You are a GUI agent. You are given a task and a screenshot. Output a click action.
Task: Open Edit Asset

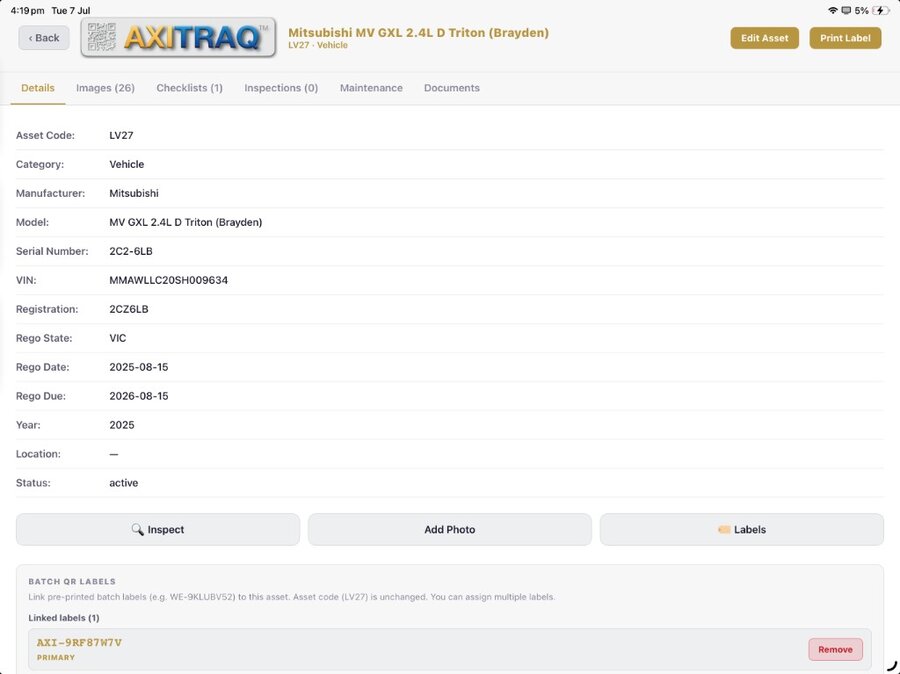(x=764, y=38)
